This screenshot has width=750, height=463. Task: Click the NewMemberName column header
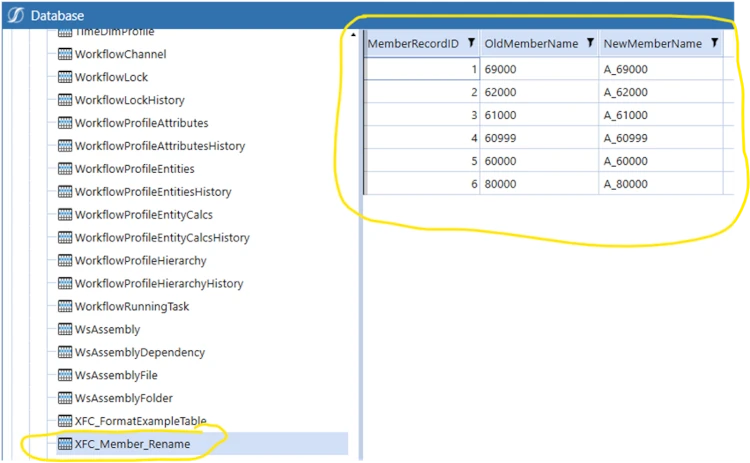coord(652,44)
